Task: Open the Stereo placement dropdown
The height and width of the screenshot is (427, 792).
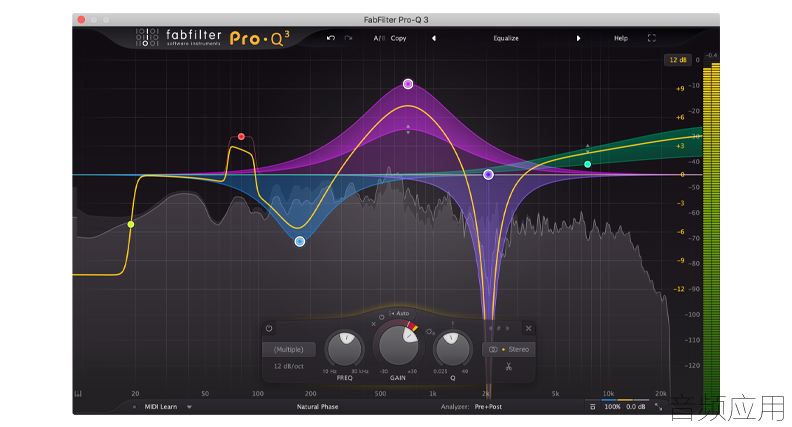Action: (x=509, y=349)
